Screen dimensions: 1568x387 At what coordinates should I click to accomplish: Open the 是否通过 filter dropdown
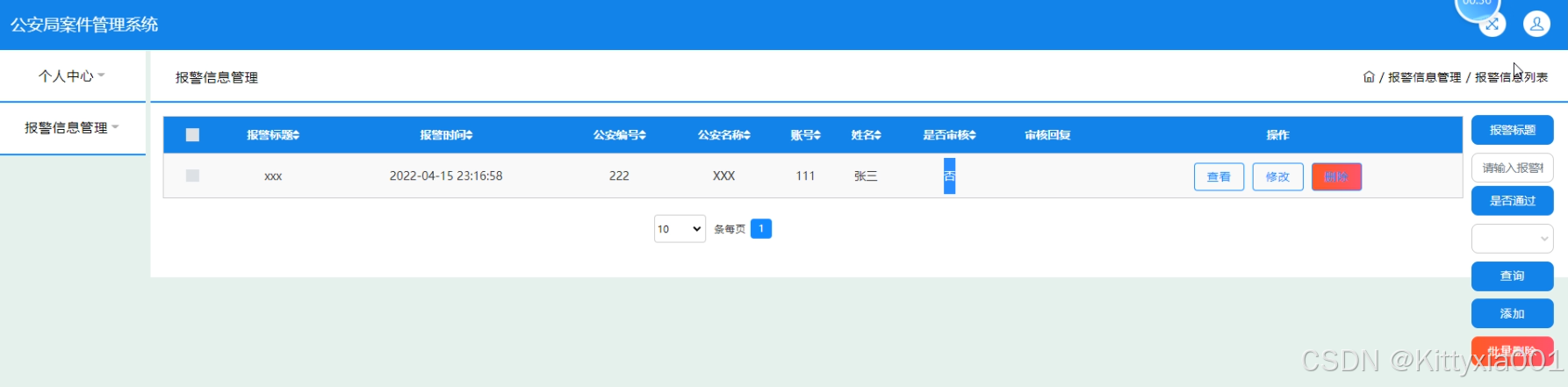1512,239
